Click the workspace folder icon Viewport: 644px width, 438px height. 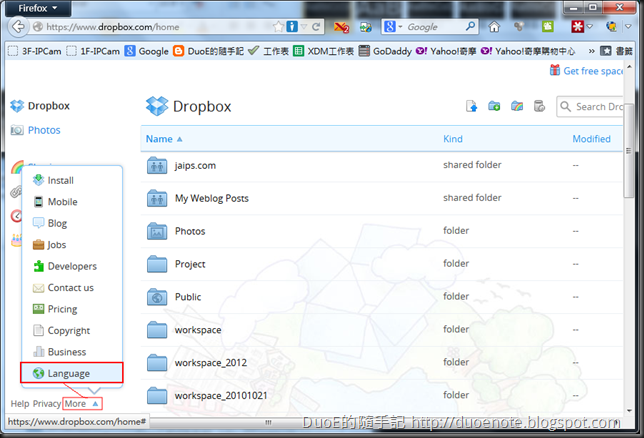click(157, 330)
